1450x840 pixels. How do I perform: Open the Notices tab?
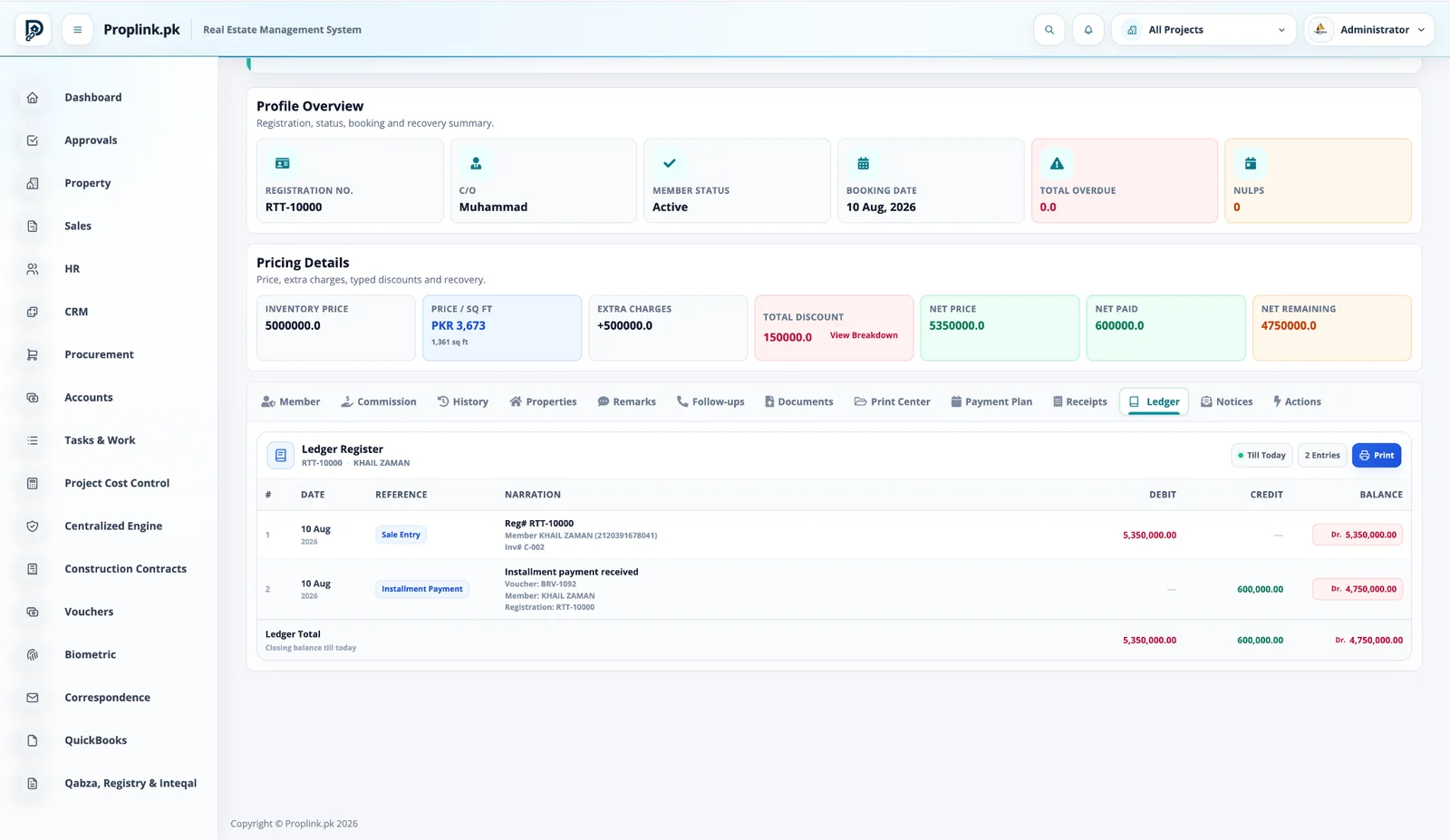coord(1227,402)
